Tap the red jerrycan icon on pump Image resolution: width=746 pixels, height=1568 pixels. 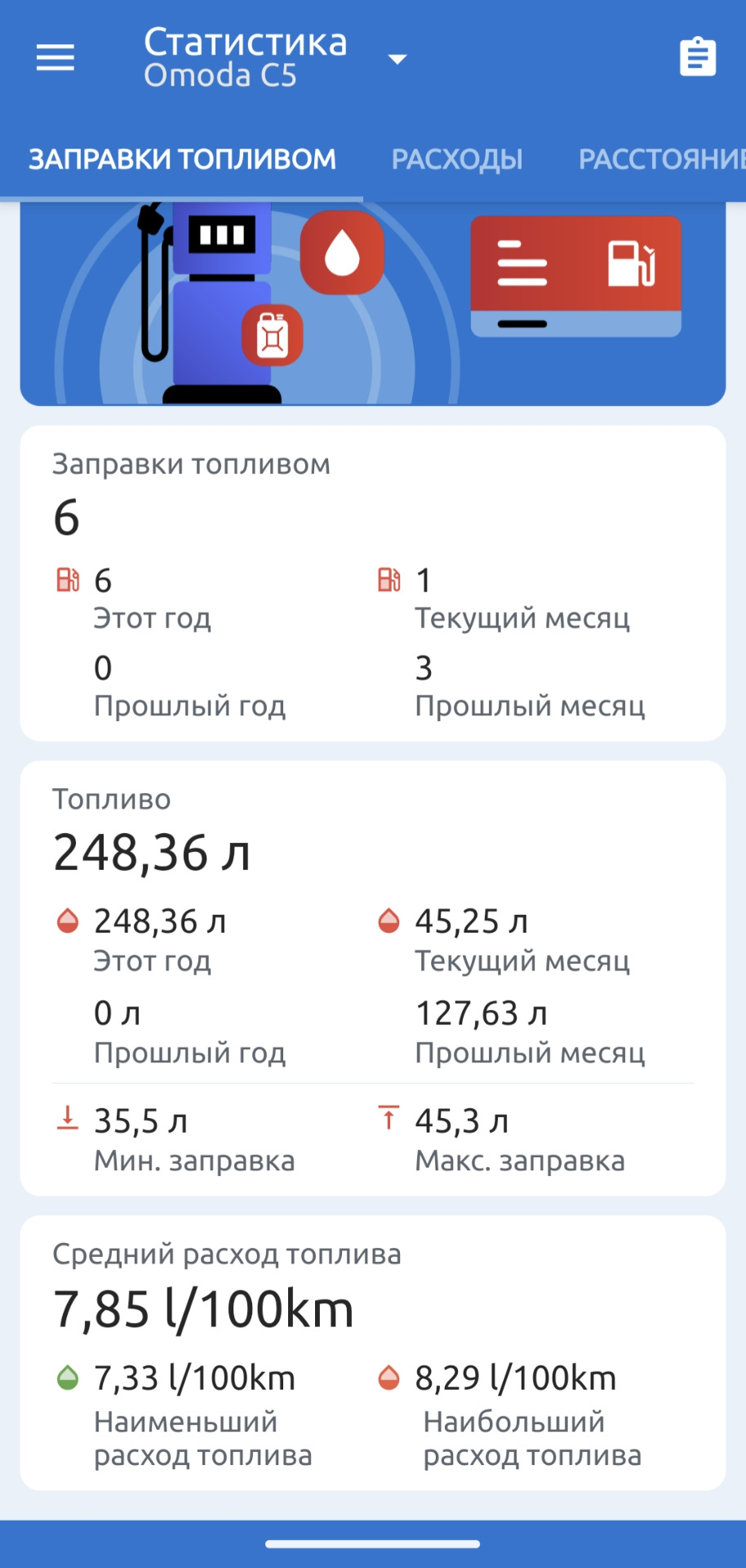273,336
